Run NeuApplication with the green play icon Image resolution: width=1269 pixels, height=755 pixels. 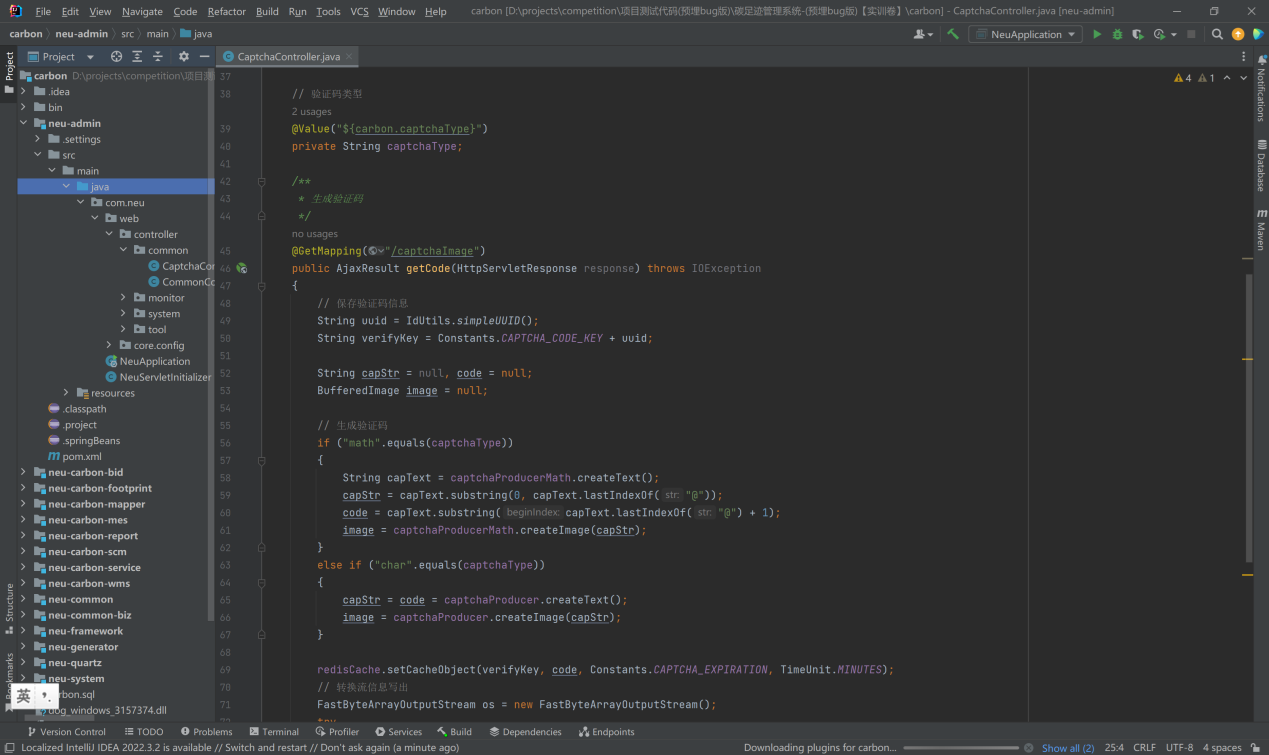click(1097, 34)
